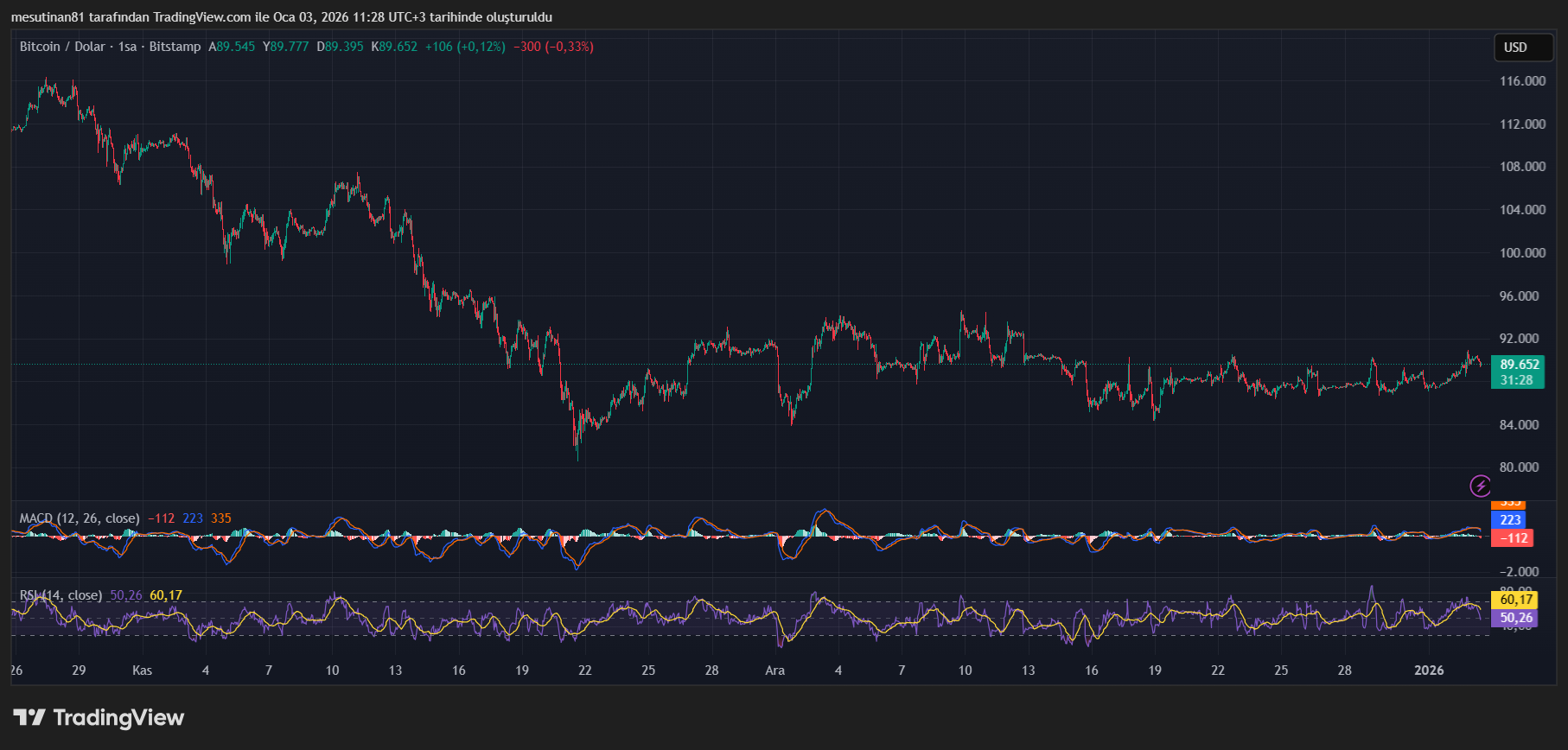Click the red -112 MACD histogram tag
This screenshot has width=1568, height=750.
(x=1513, y=538)
